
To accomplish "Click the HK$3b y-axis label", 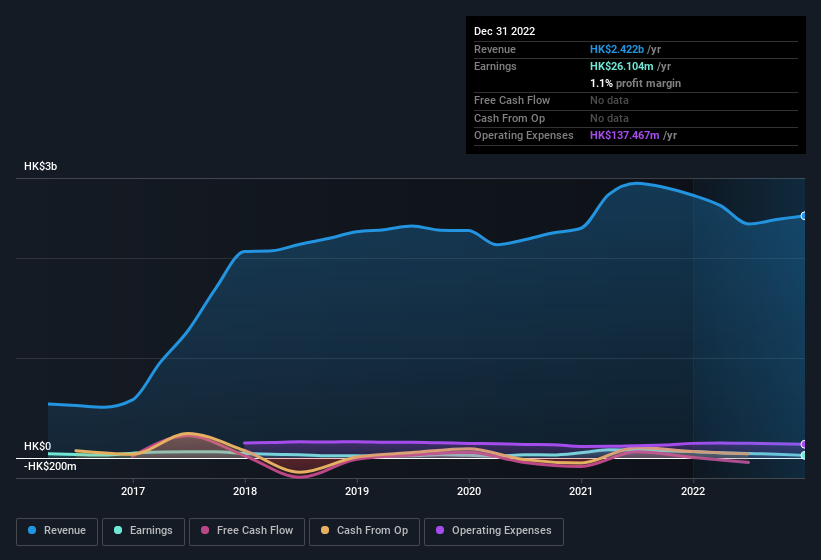I will click(40, 166).
